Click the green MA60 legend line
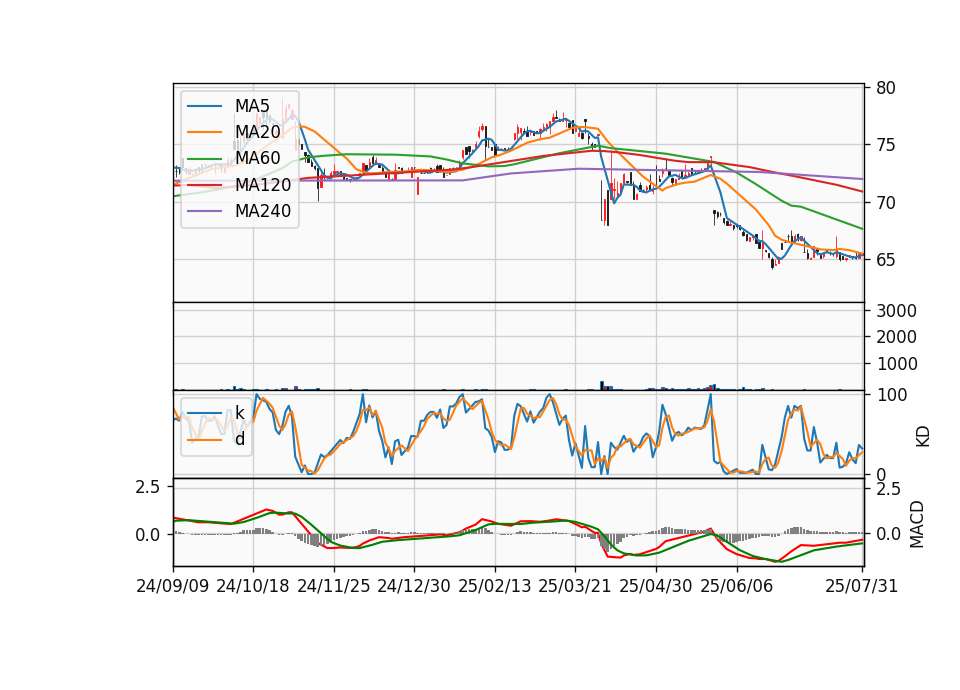Screen dimensions: 960x690 (x=204, y=159)
